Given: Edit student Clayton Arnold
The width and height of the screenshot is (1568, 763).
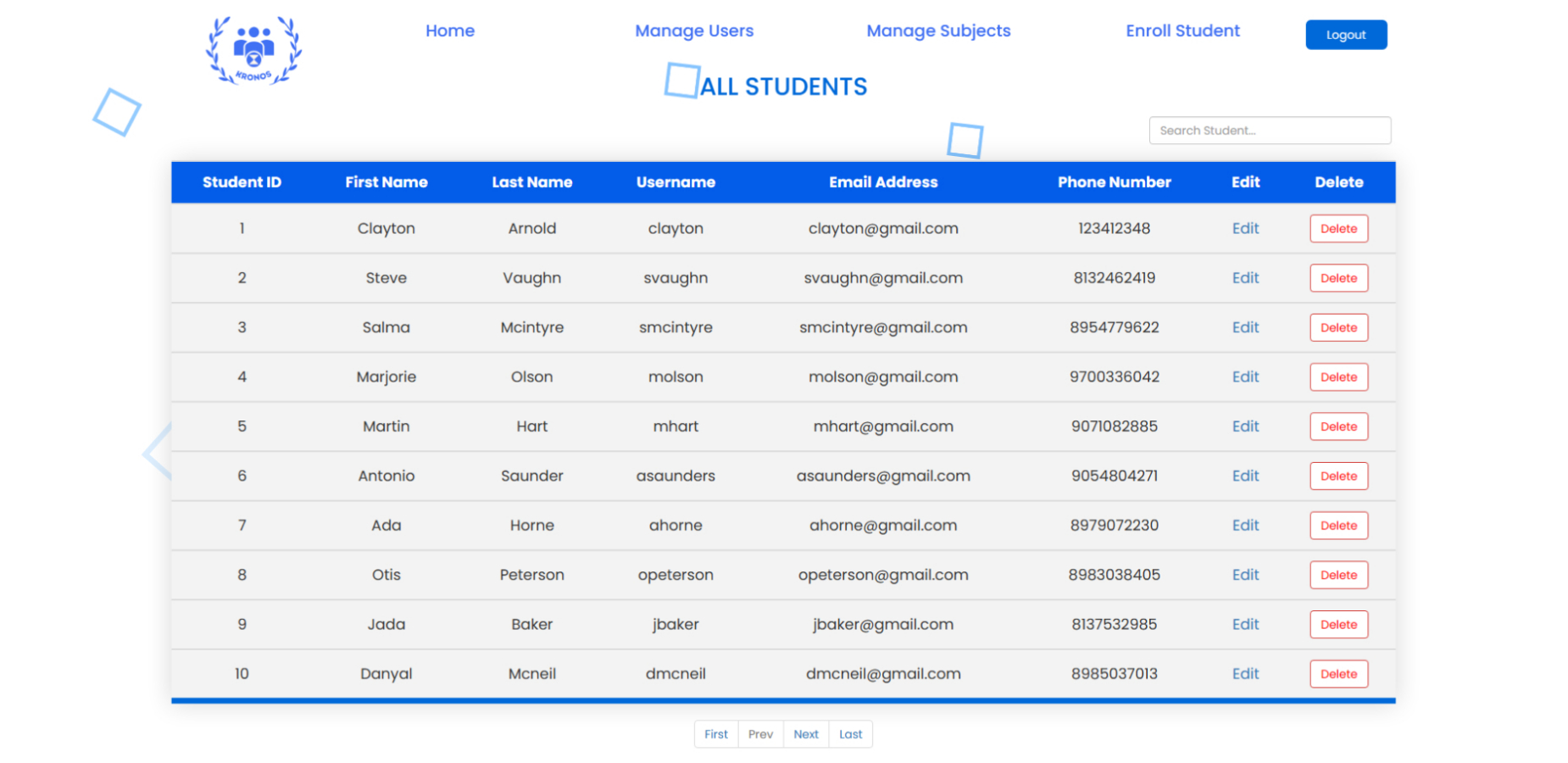Looking at the screenshot, I should tap(1244, 229).
